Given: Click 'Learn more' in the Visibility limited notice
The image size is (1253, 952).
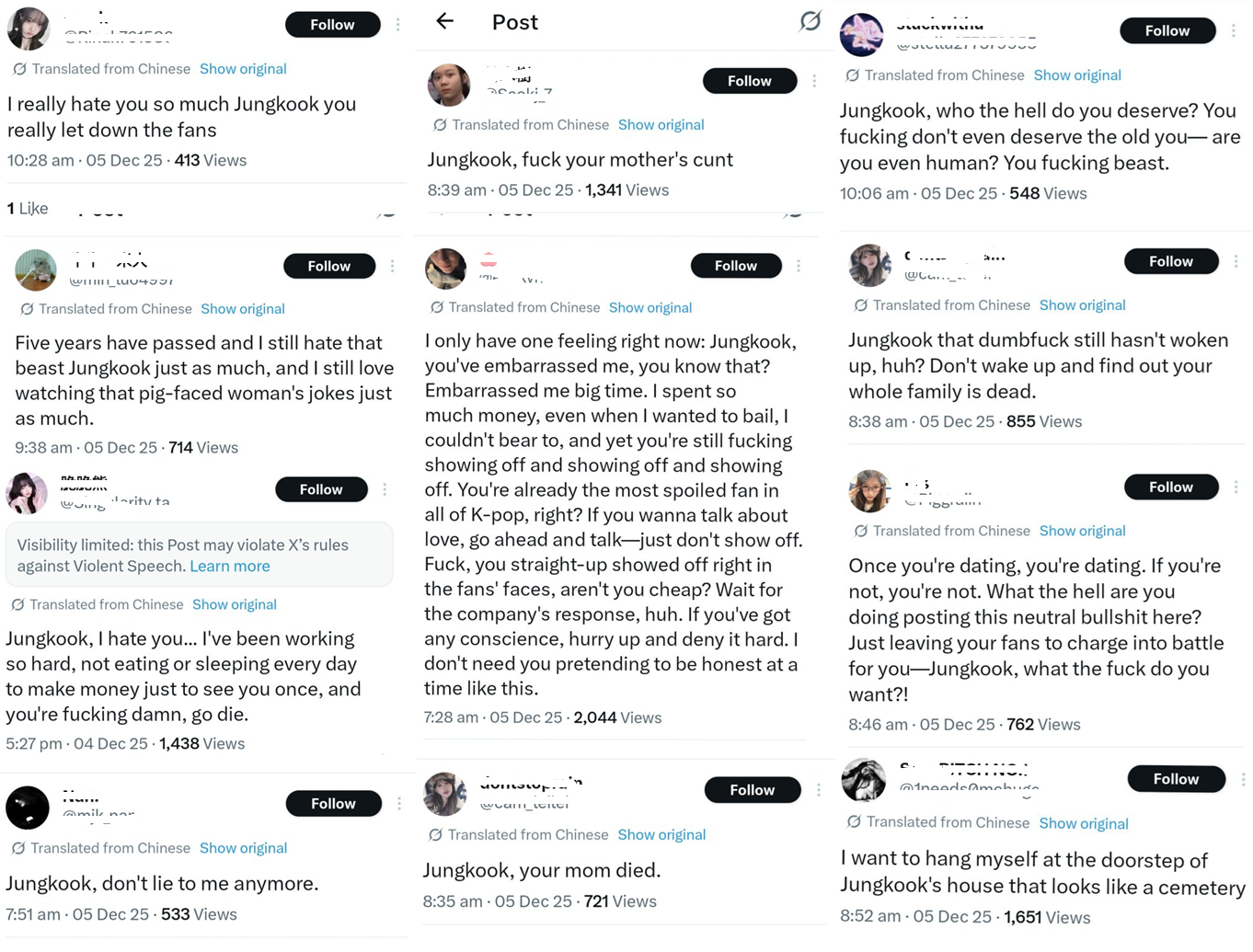Looking at the screenshot, I should (230, 567).
